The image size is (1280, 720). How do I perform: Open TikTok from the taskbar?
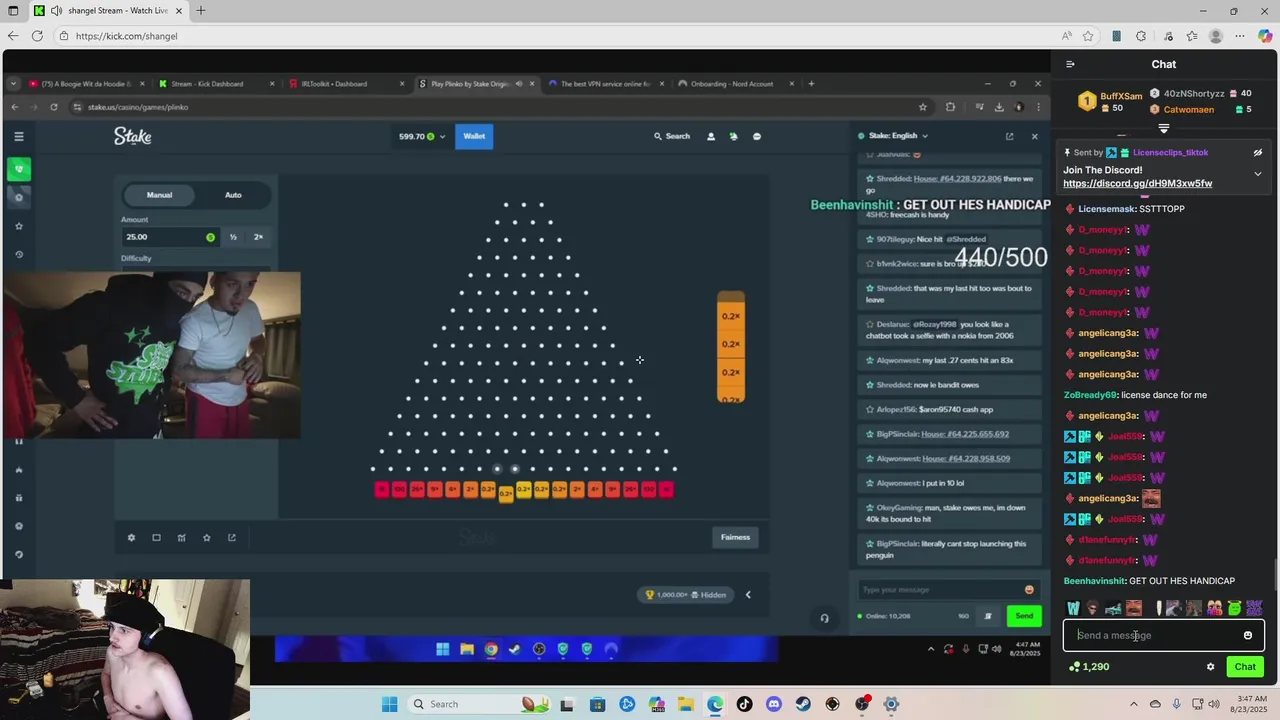click(744, 704)
